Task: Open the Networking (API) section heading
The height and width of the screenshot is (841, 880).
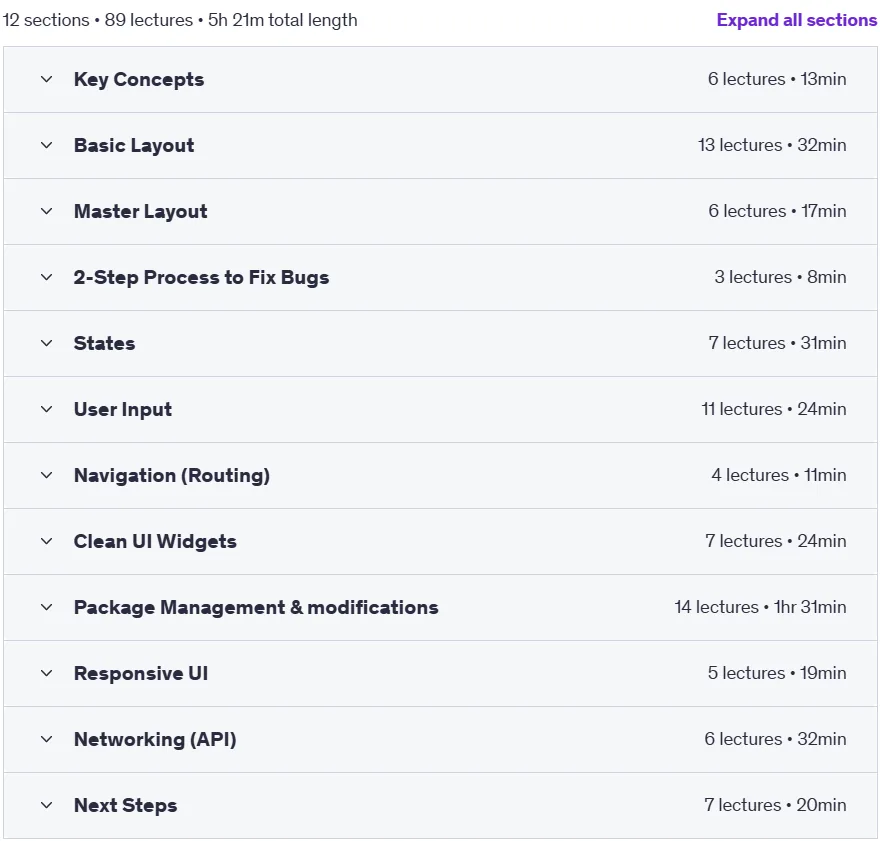Action: coord(155,739)
